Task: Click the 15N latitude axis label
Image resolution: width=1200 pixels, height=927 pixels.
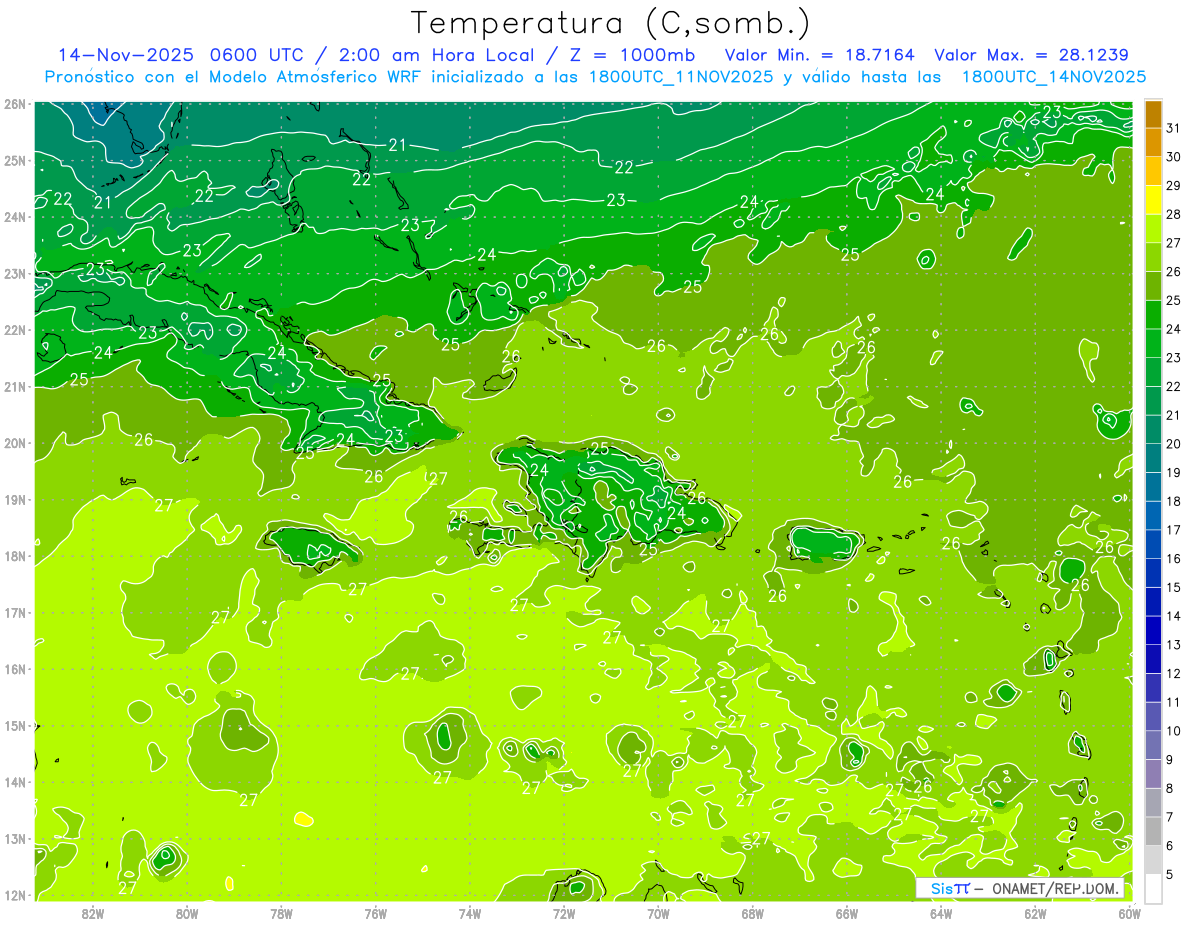Action: [15, 725]
